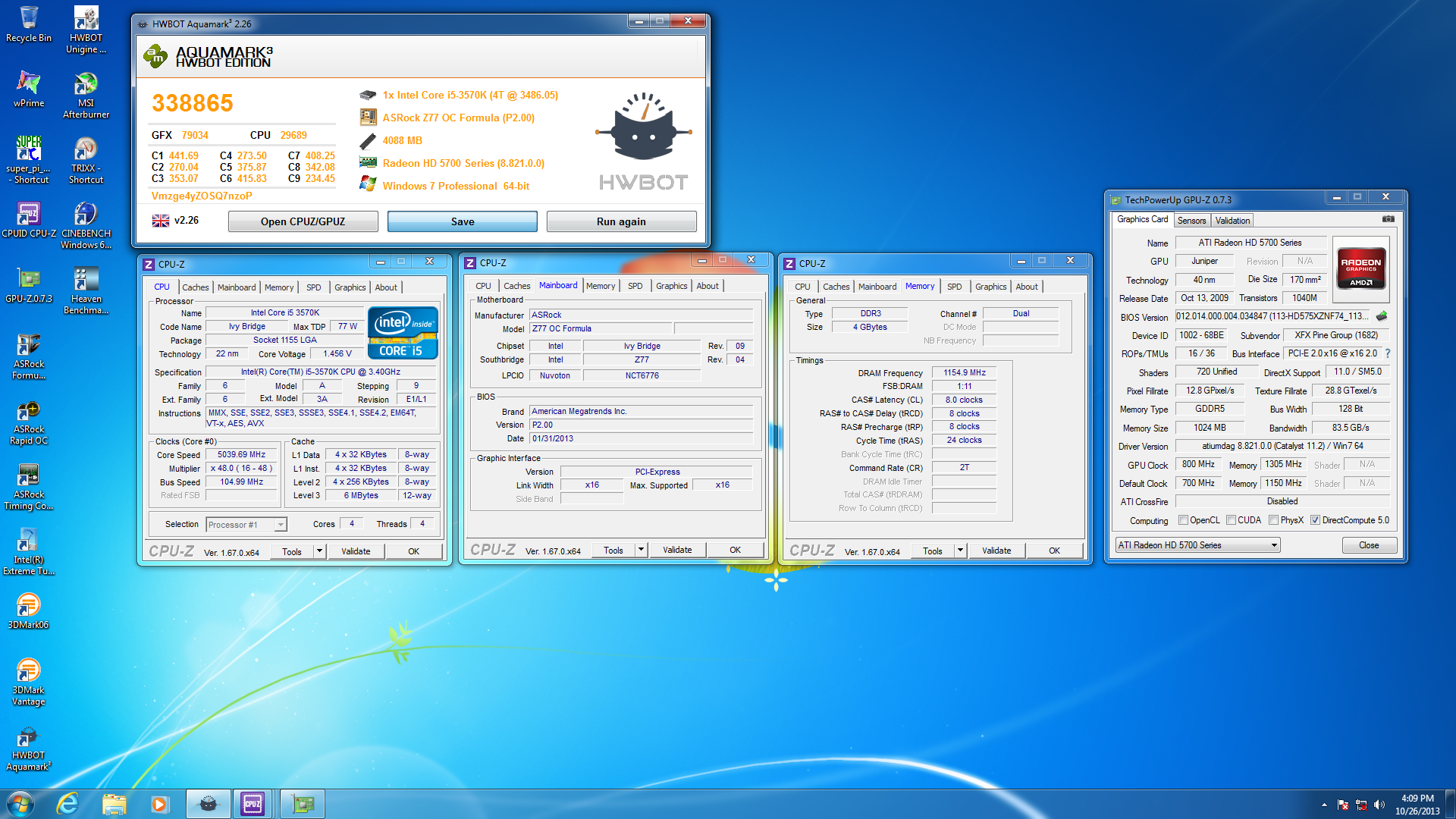The width and height of the screenshot is (1456, 819).
Task: Show hidden tray icons arrow
Action: point(1324,805)
